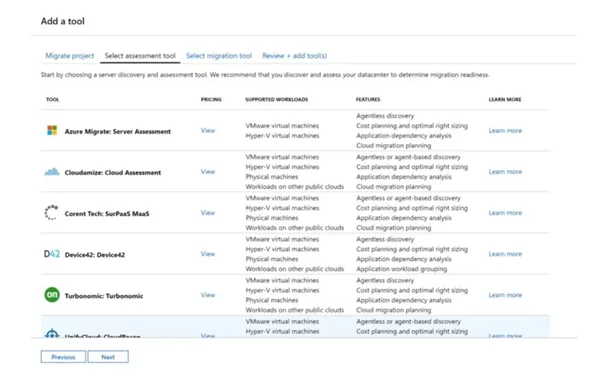The image size is (602, 370).
Task: Click Physical machines in Cloudamize row
Action: click(x=272, y=177)
